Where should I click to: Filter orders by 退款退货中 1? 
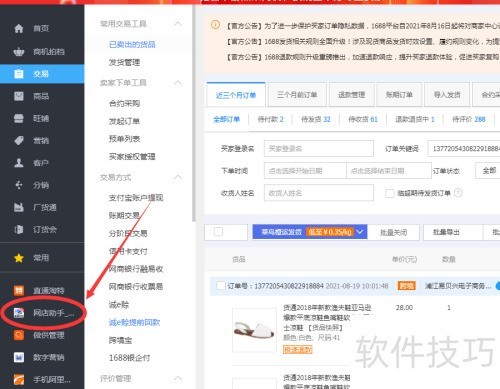coord(415,119)
